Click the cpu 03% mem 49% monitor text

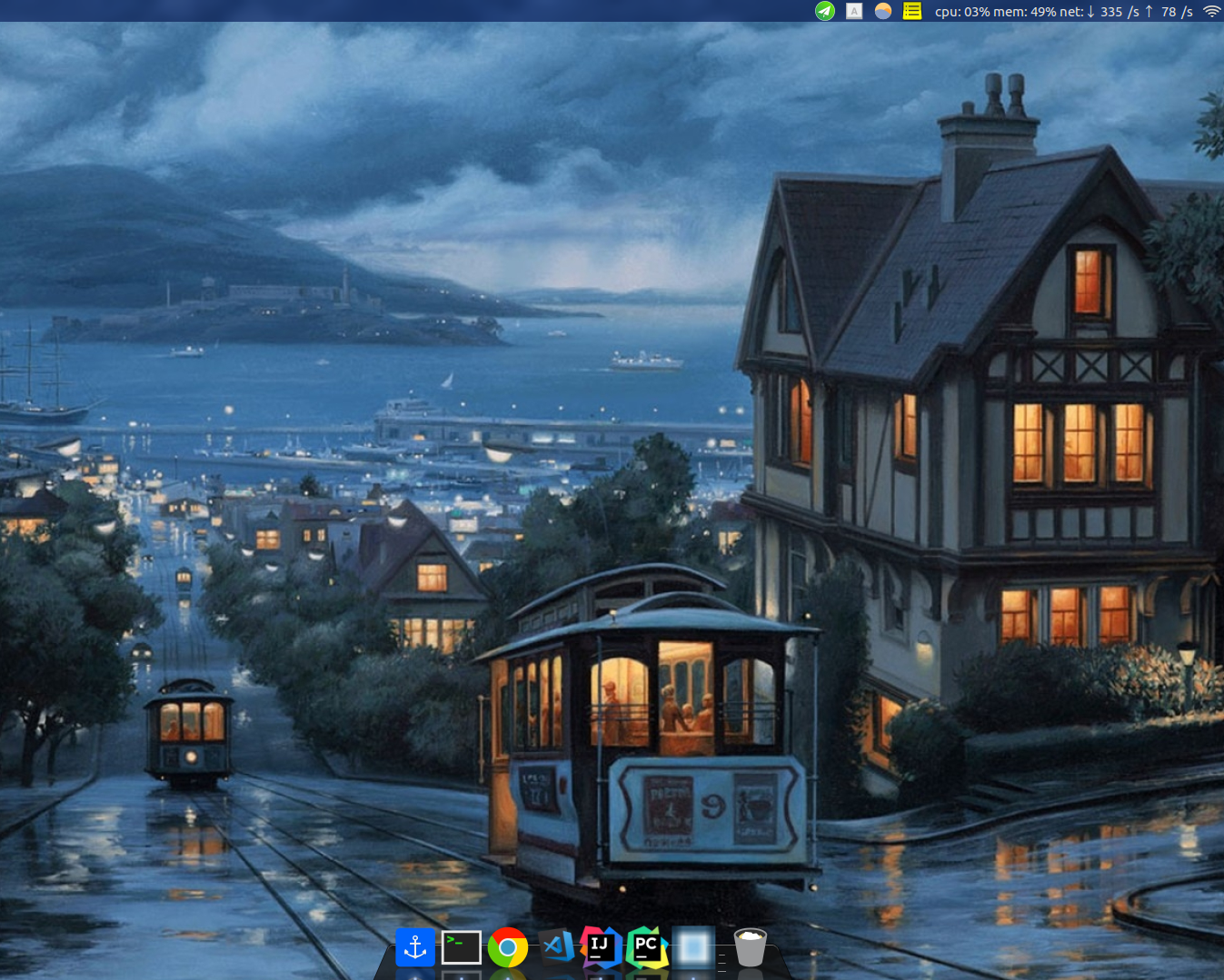click(1064, 12)
